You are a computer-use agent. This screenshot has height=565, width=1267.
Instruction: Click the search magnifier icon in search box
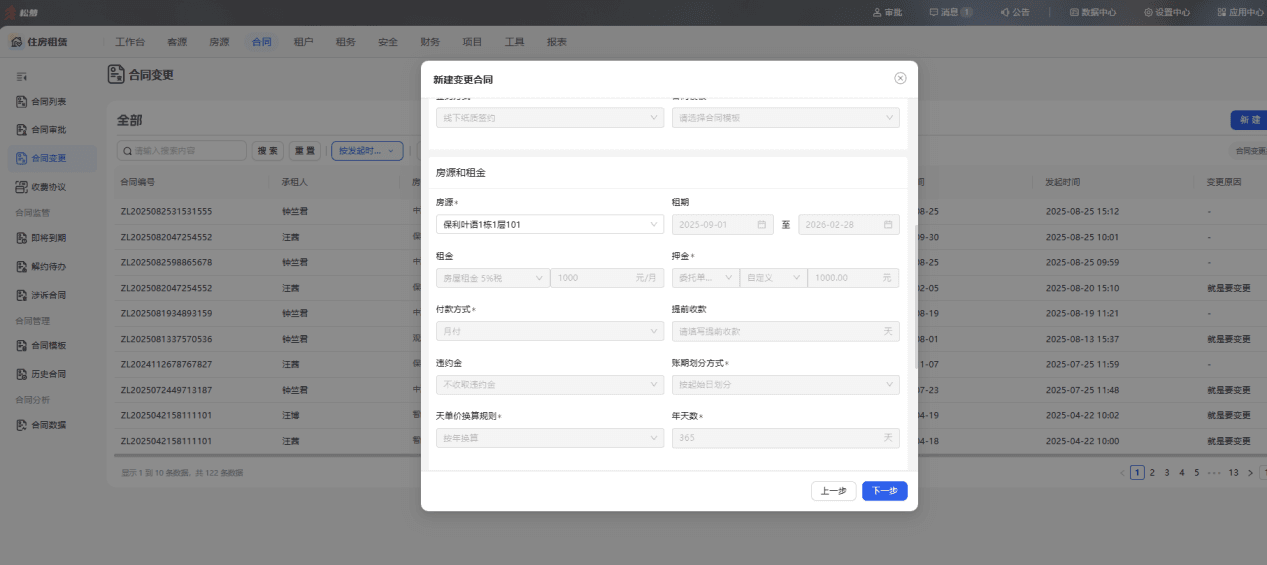click(128, 151)
